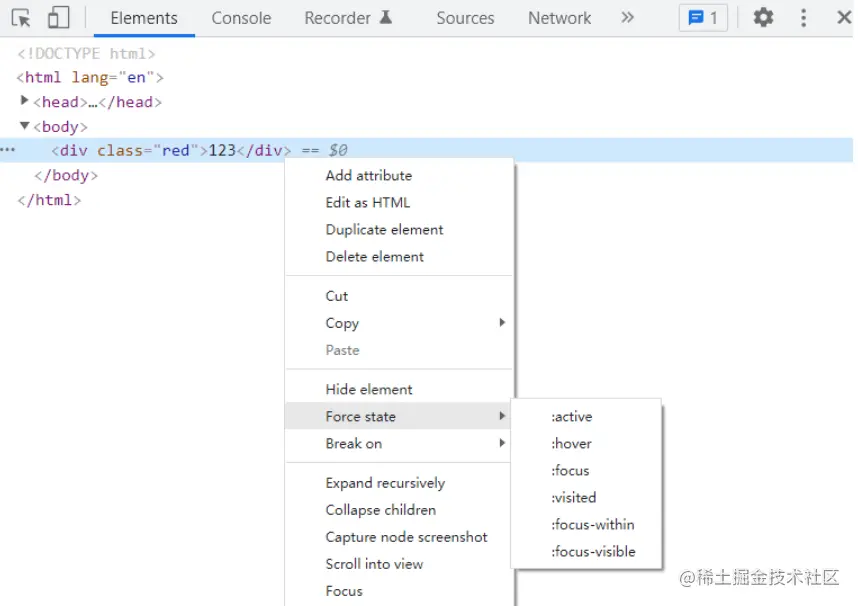Screen dimensions: 858x606
Task: Choose Add attribute from context menu
Action: pos(399,176)
